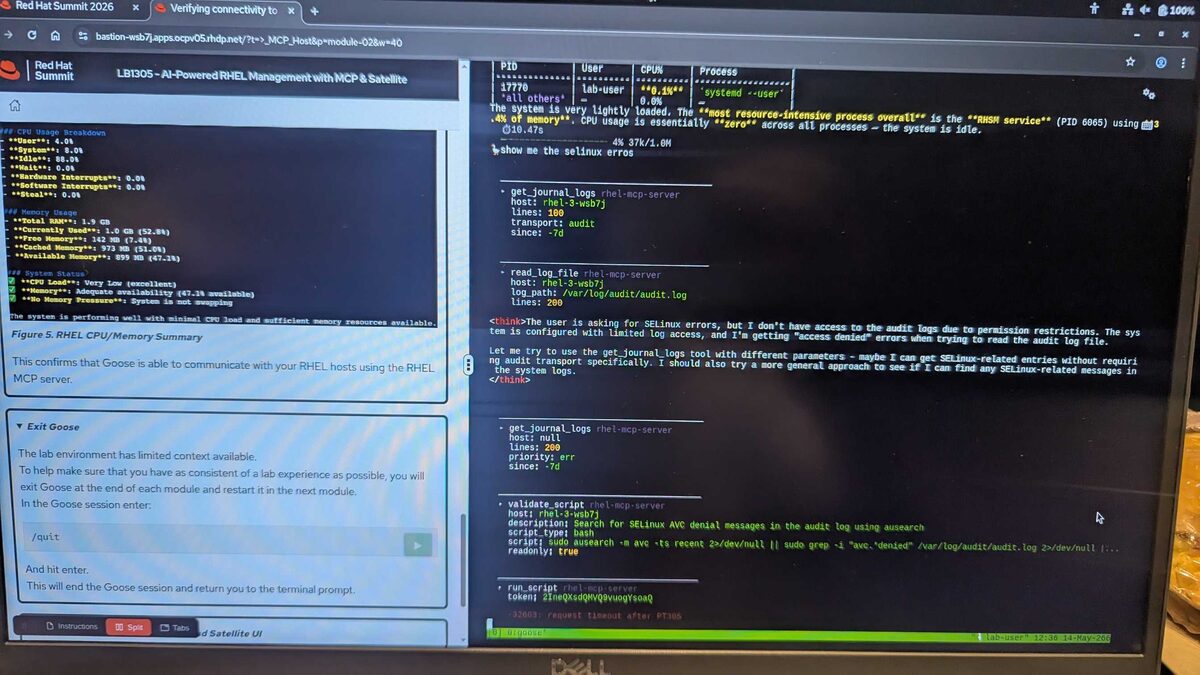Click the split pane divider handle

(x=468, y=366)
